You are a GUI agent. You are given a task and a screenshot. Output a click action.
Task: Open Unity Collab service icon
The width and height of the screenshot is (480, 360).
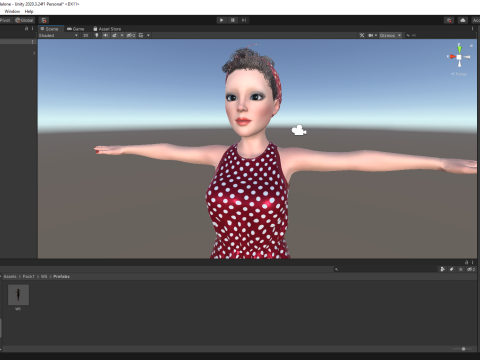point(449,20)
